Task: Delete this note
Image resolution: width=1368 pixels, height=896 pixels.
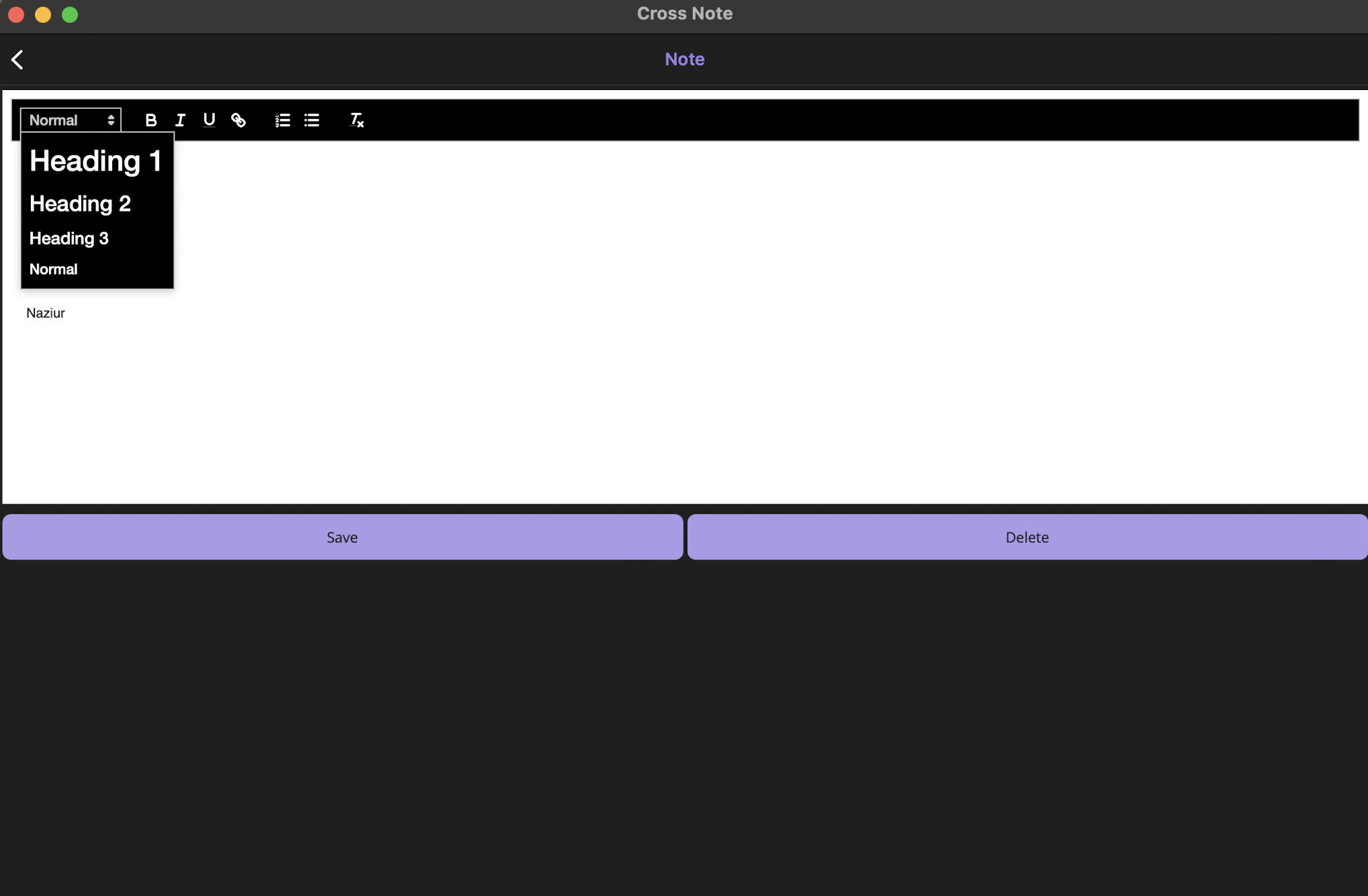Action: [x=1027, y=537]
